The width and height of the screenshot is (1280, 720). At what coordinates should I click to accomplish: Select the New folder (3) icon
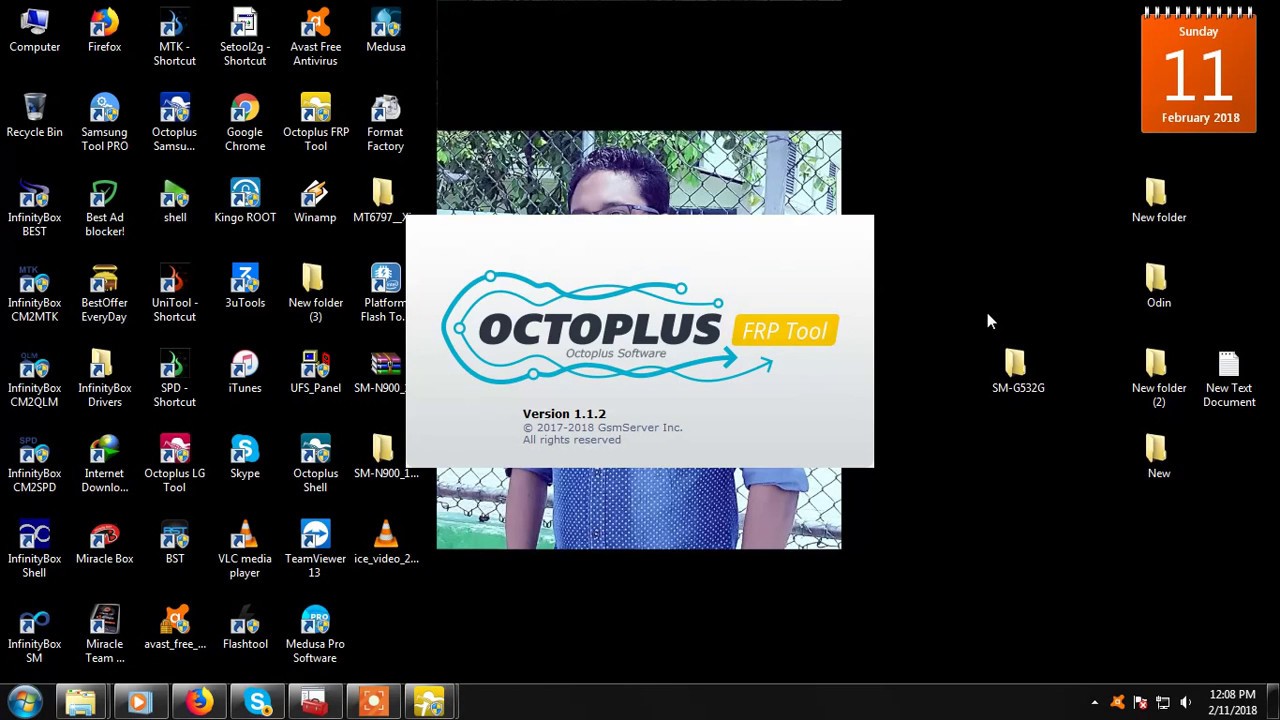[x=315, y=294]
